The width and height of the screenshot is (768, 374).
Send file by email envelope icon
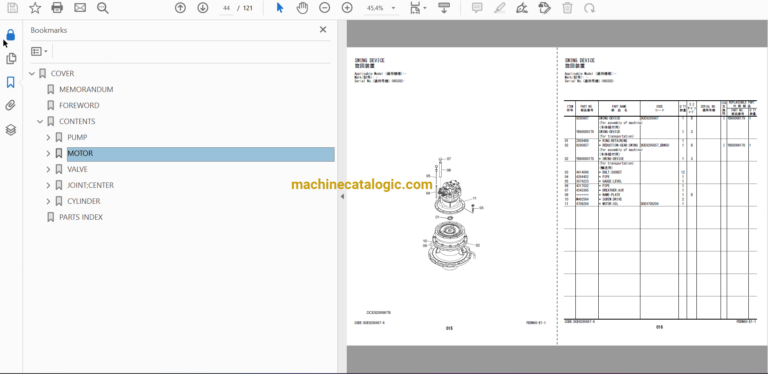[x=80, y=8]
